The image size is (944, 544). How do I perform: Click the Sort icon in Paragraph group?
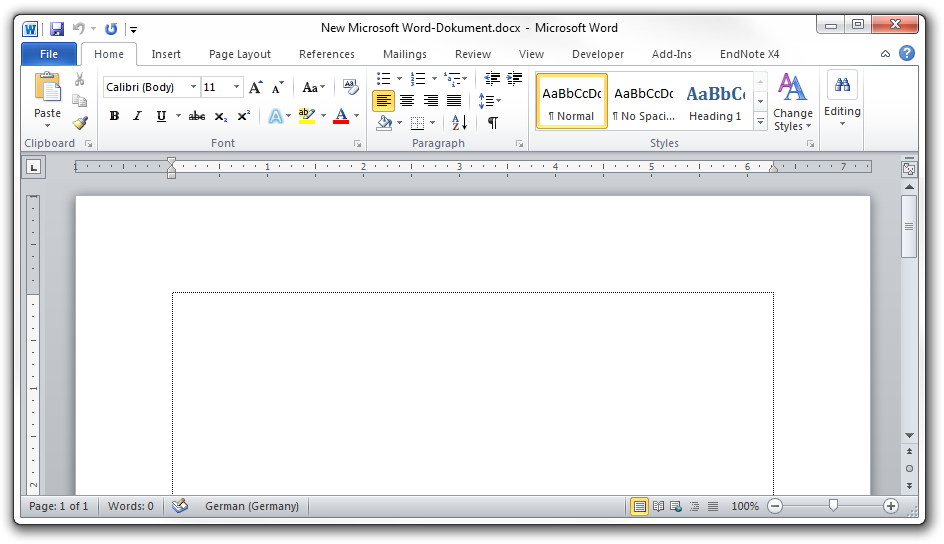click(x=459, y=123)
